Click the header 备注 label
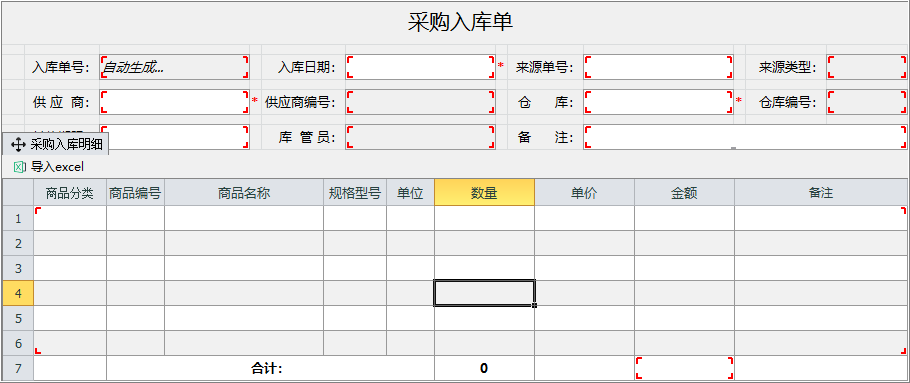Screen dimensions: 910x383 point(546,138)
